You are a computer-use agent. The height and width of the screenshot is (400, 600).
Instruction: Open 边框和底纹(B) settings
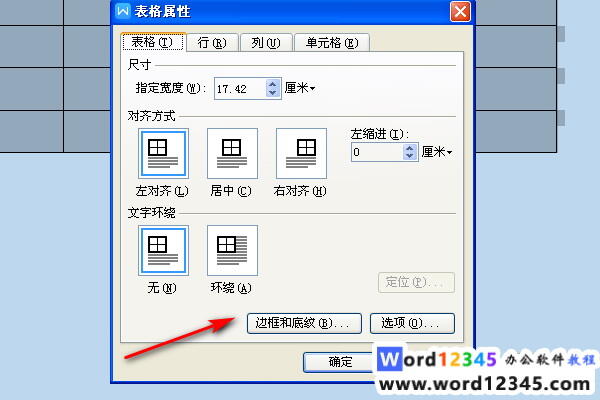tap(304, 323)
